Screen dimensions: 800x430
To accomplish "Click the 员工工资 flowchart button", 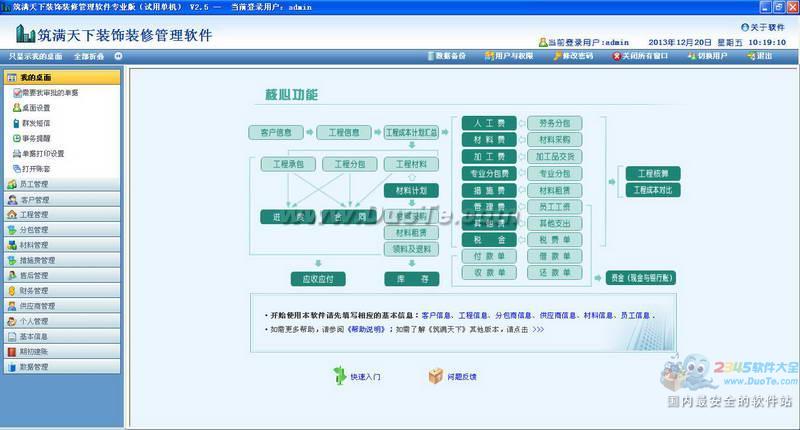I will click(555, 207).
